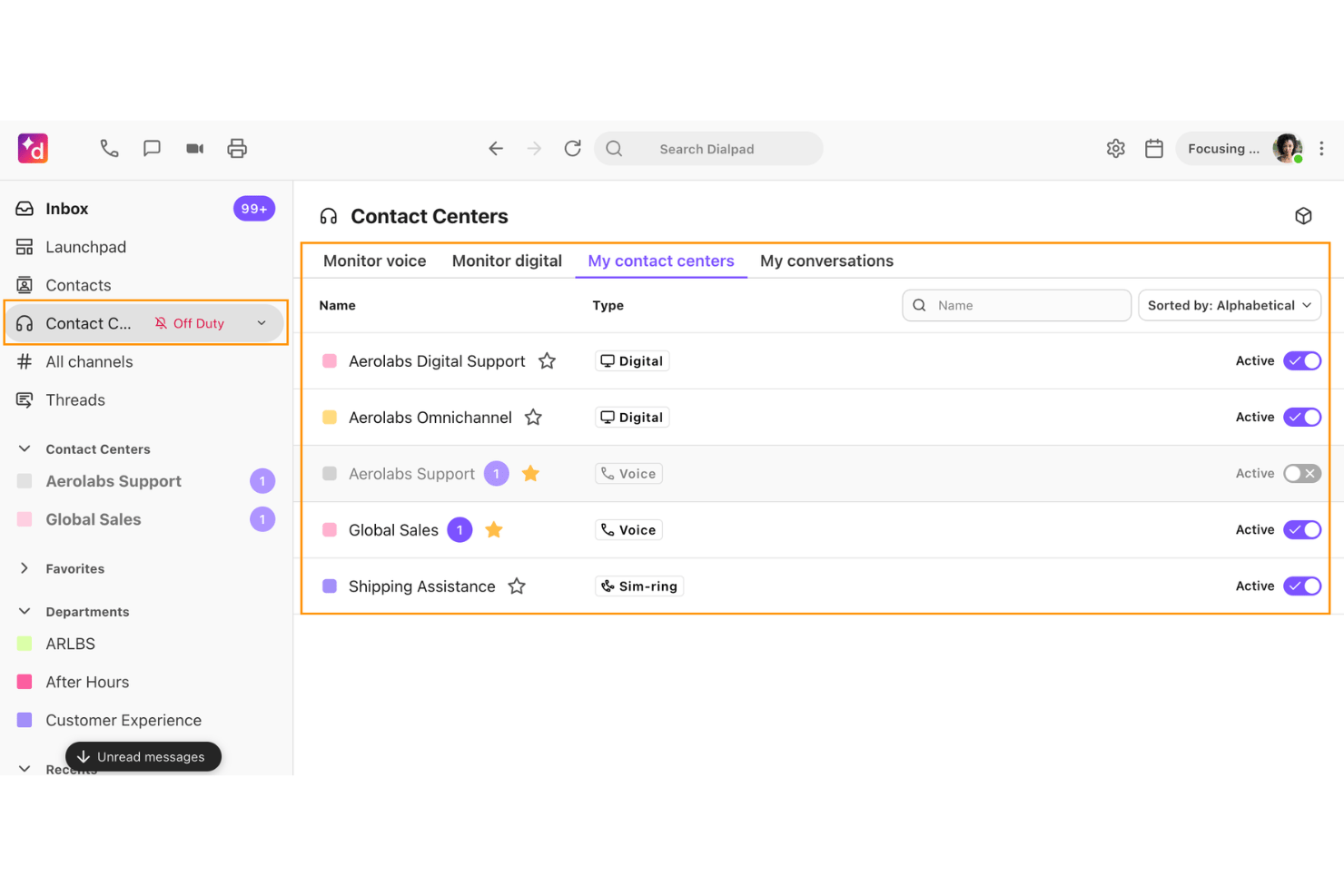Click the Aerolabs Support row badge 1

pos(496,474)
